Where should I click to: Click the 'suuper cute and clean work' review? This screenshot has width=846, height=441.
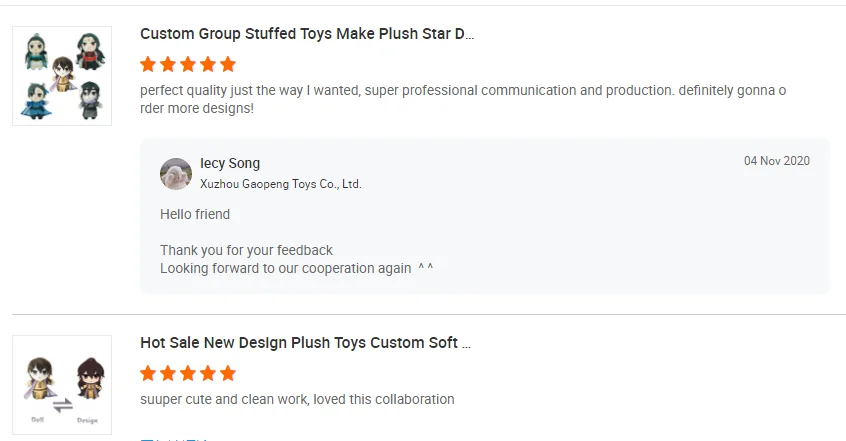coord(297,400)
